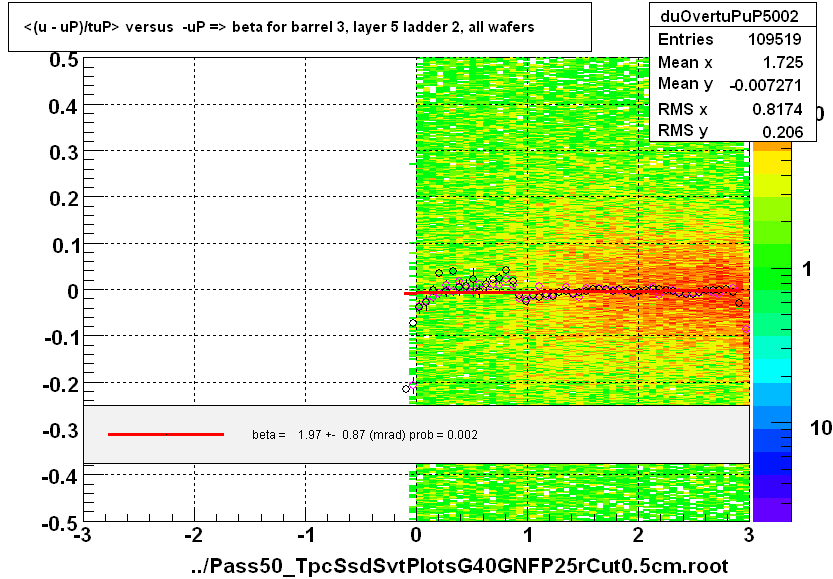Click the Entries value 109519
This screenshot has width=833, height=579.
coord(775,39)
